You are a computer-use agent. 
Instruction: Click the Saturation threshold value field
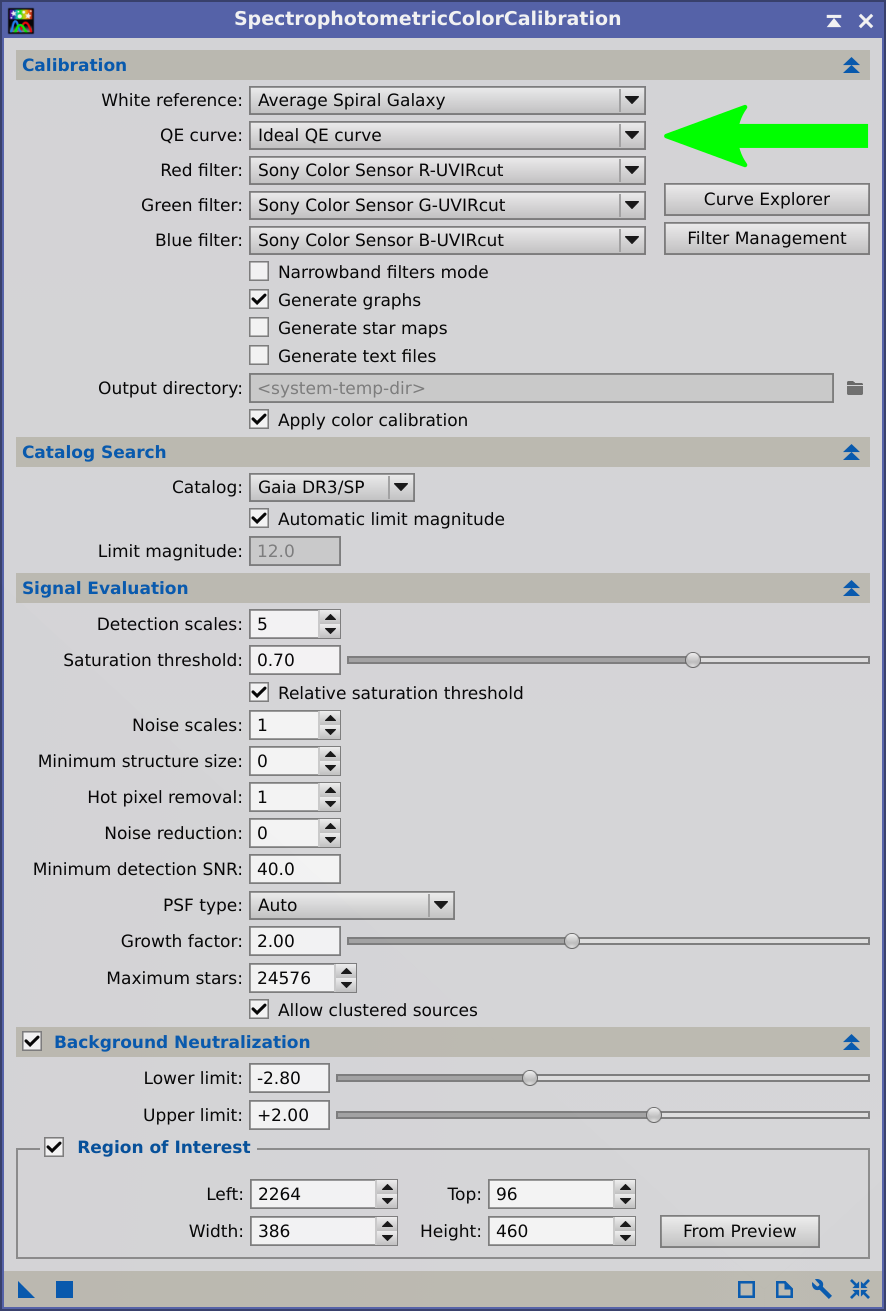coord(295,660)
